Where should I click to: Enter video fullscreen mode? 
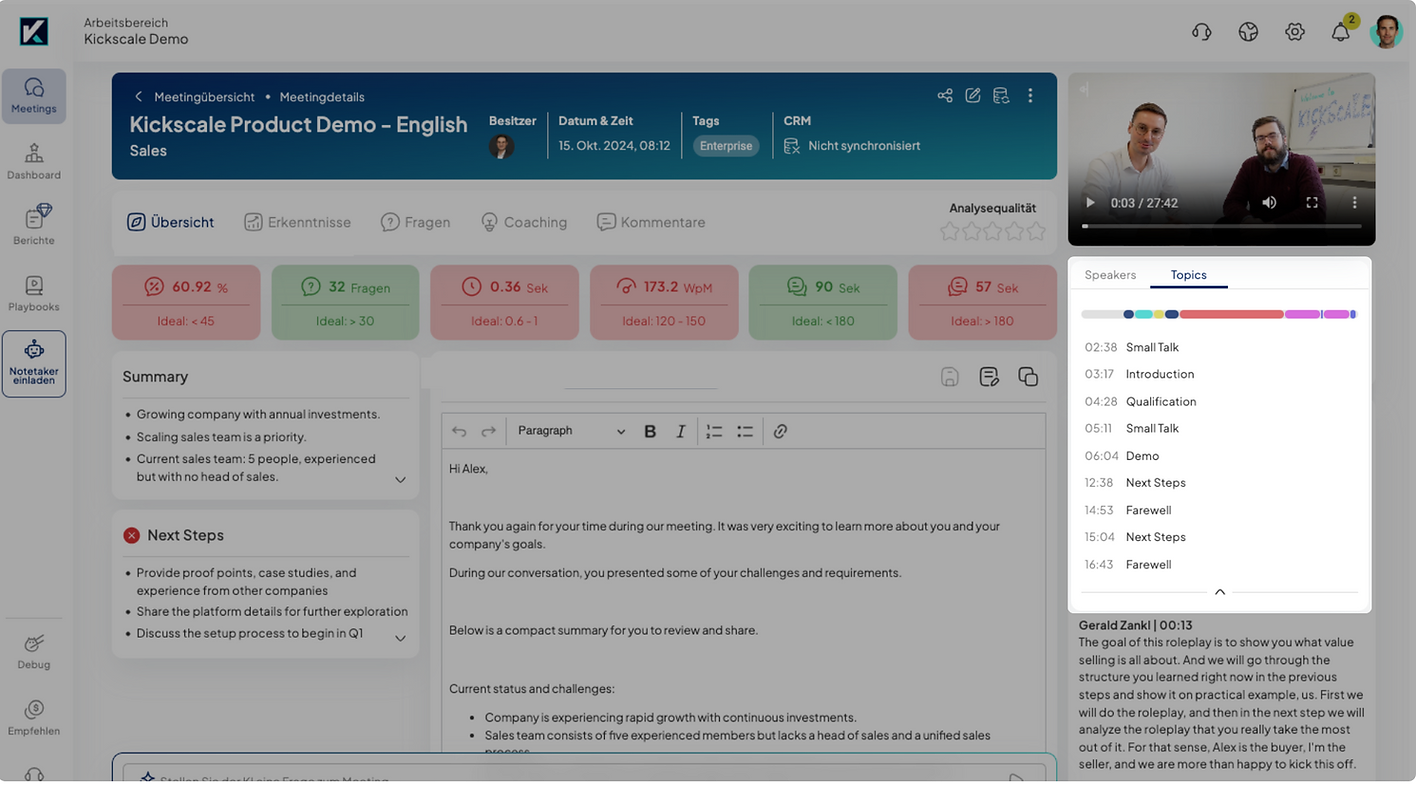(1312, 203)
